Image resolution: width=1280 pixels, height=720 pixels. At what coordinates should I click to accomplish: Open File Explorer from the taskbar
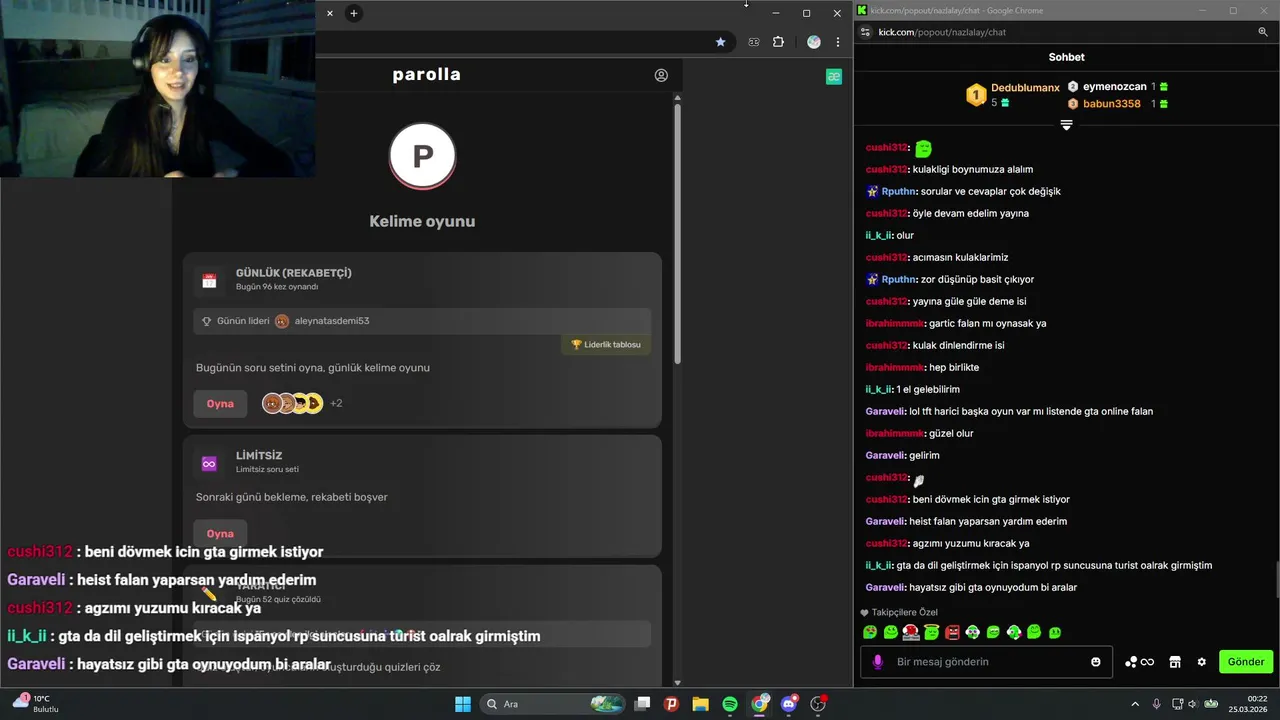pos(700,704)
